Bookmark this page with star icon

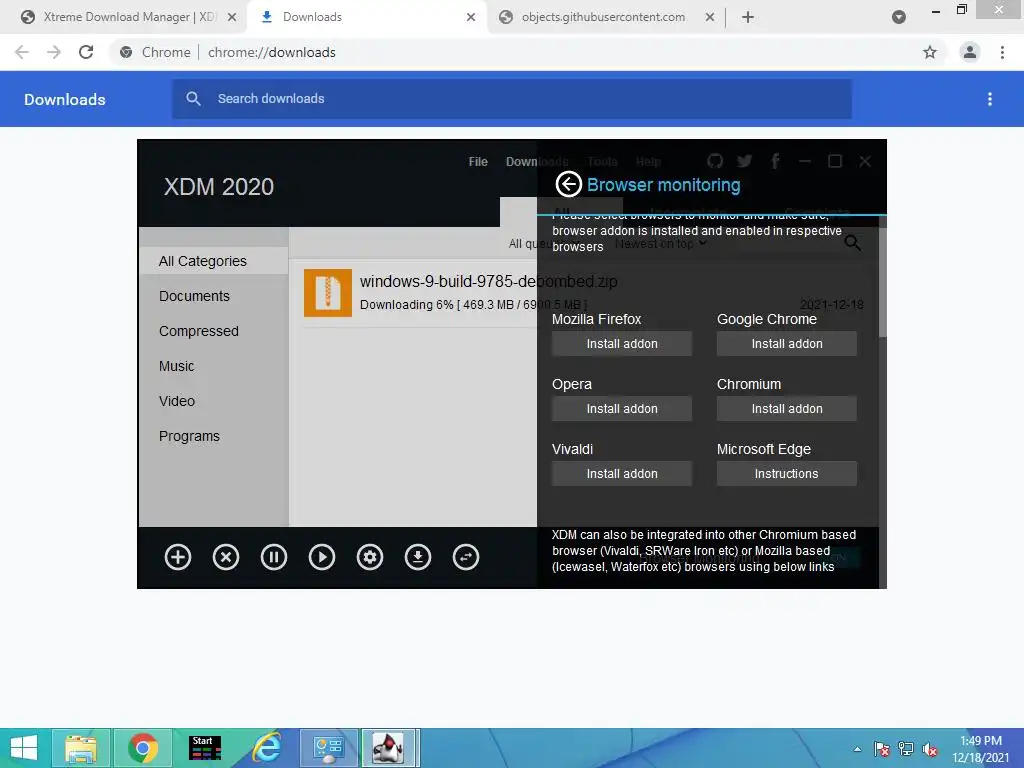pos(930,52)
